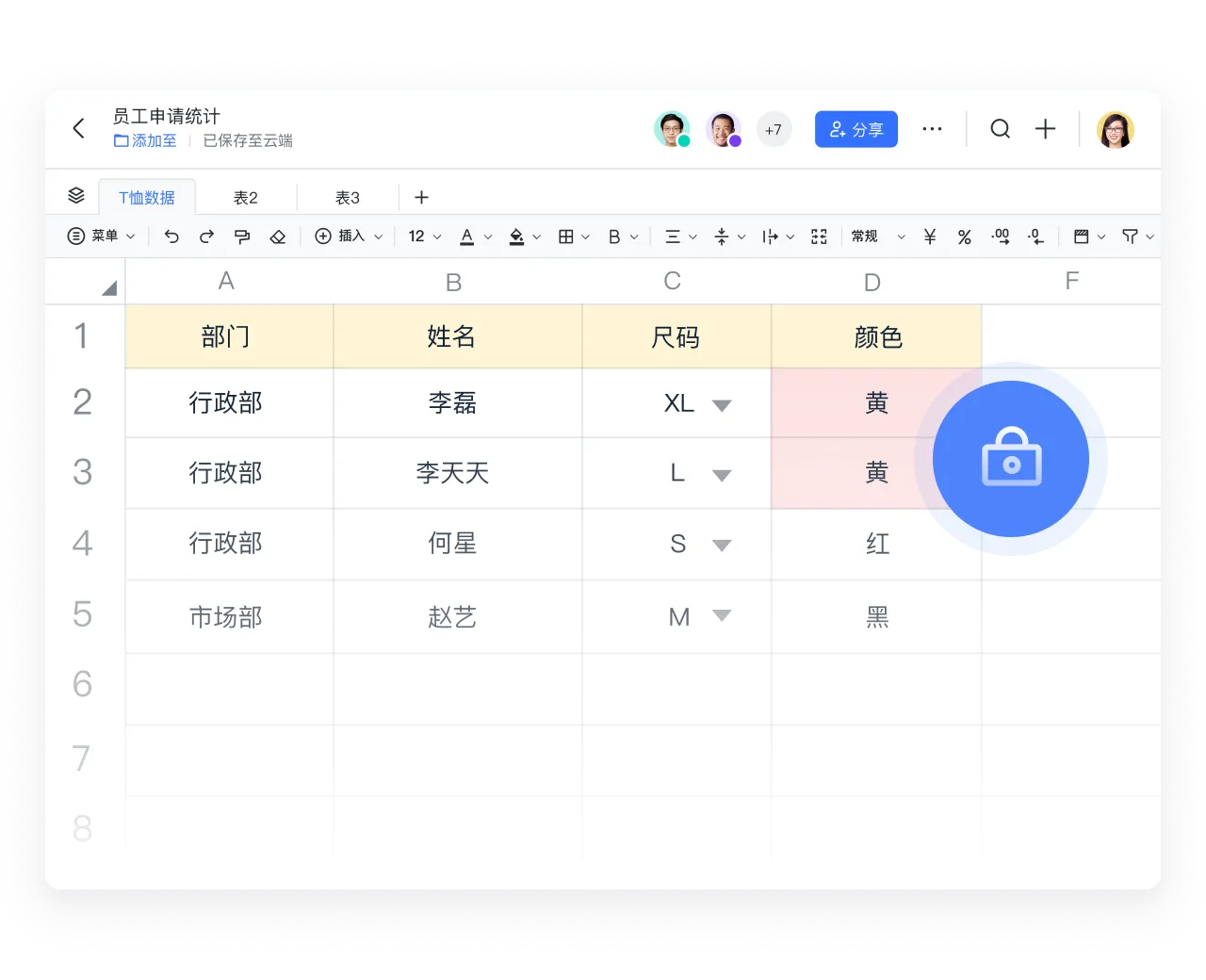Click the merge cells icon
The height and width of the screenshot is (980, 1206).
point(819,237)
